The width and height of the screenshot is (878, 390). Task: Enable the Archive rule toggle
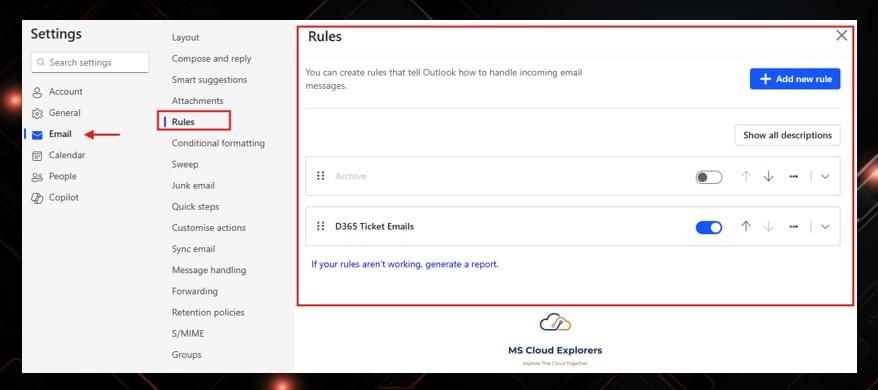point(708,177)
